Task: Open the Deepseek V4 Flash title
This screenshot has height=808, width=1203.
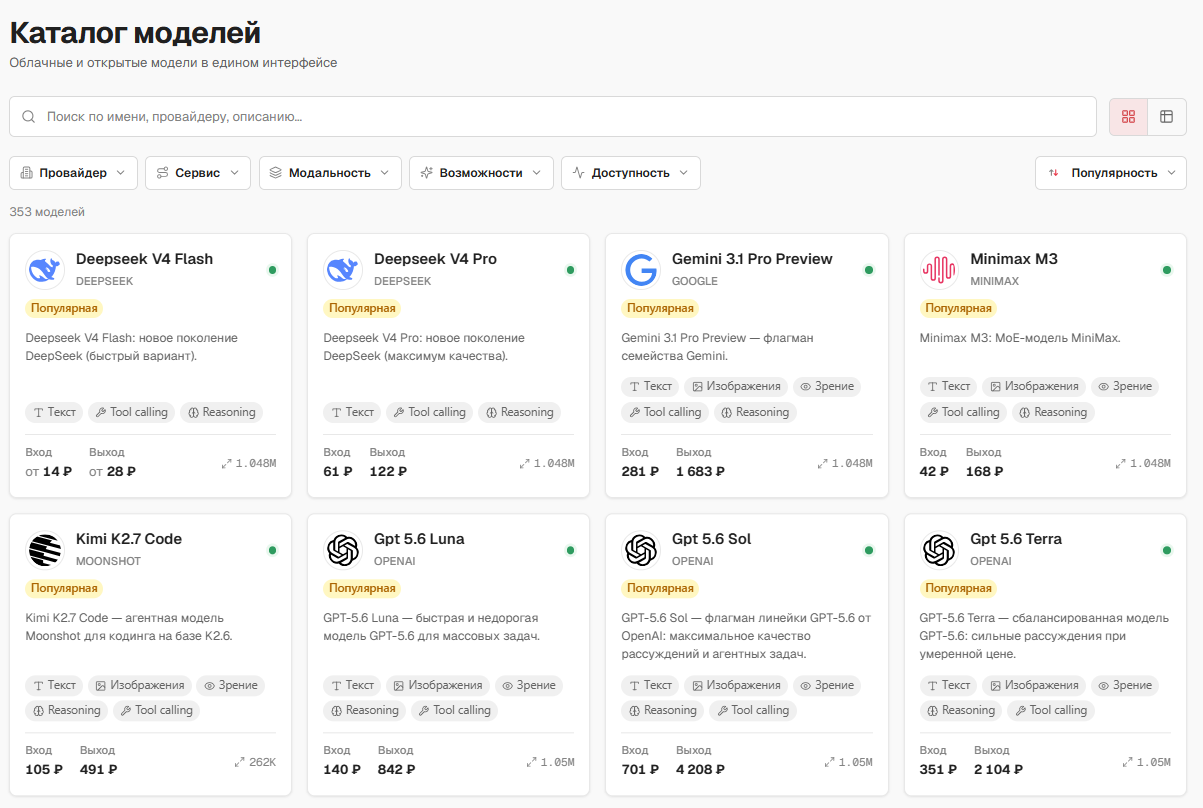Action: 144,259
